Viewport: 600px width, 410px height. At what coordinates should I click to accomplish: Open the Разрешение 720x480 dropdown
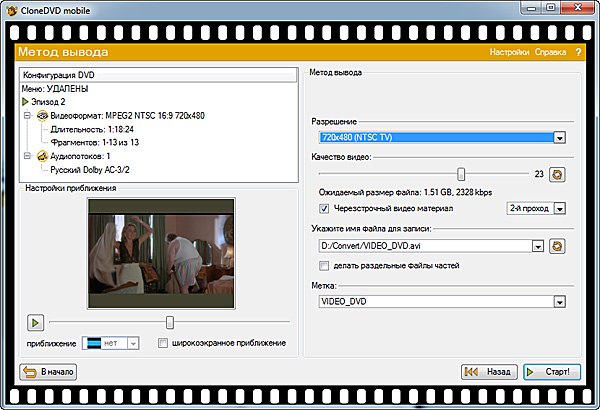point(560,138)
